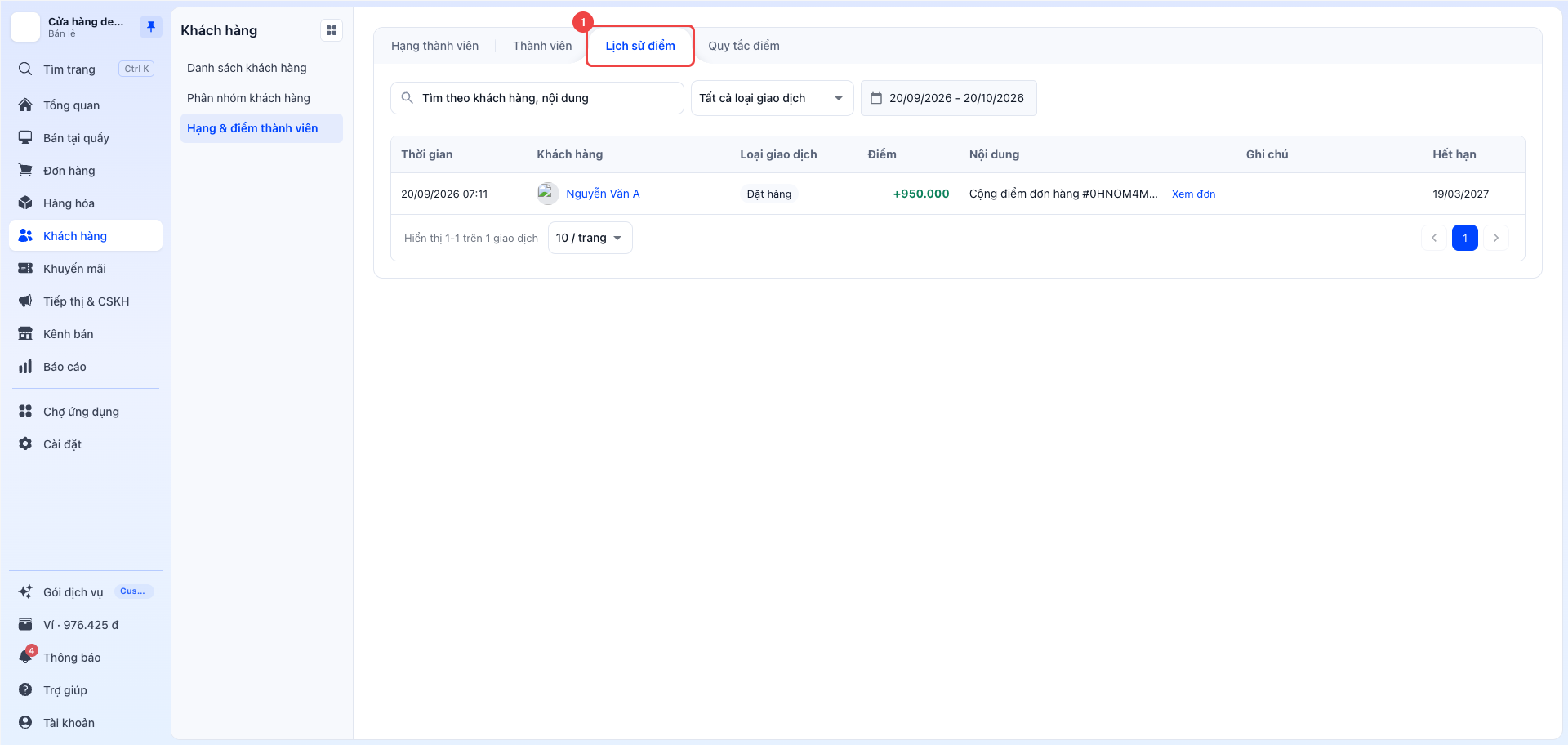Open Tiếp thị & CSKH megaphone icon
Viewport: 1568px width, 745px height.
(x=25, y=301)
